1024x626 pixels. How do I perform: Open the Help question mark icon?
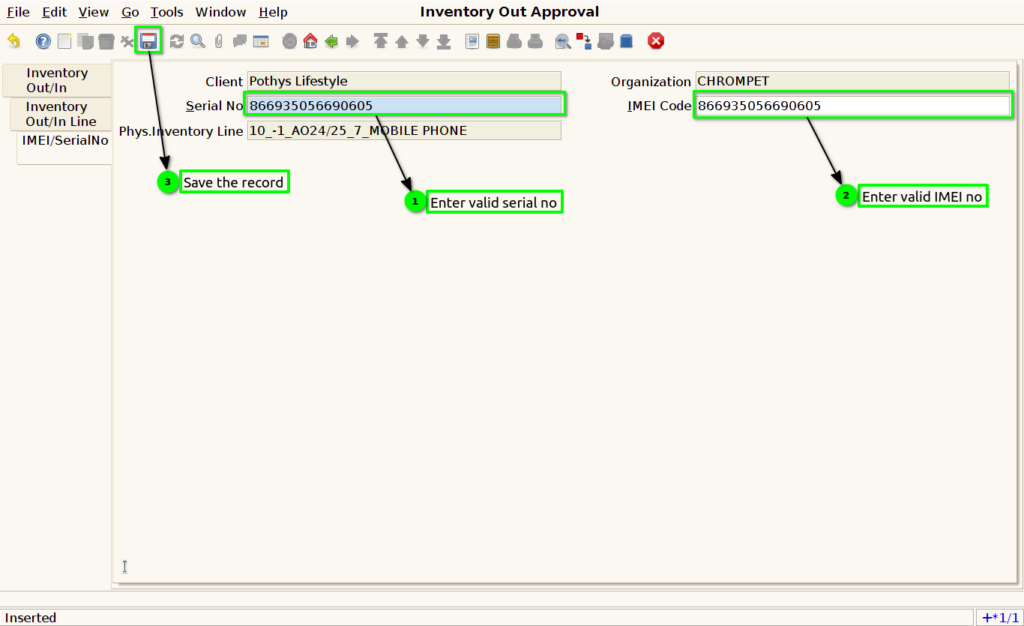coord(43,41)
